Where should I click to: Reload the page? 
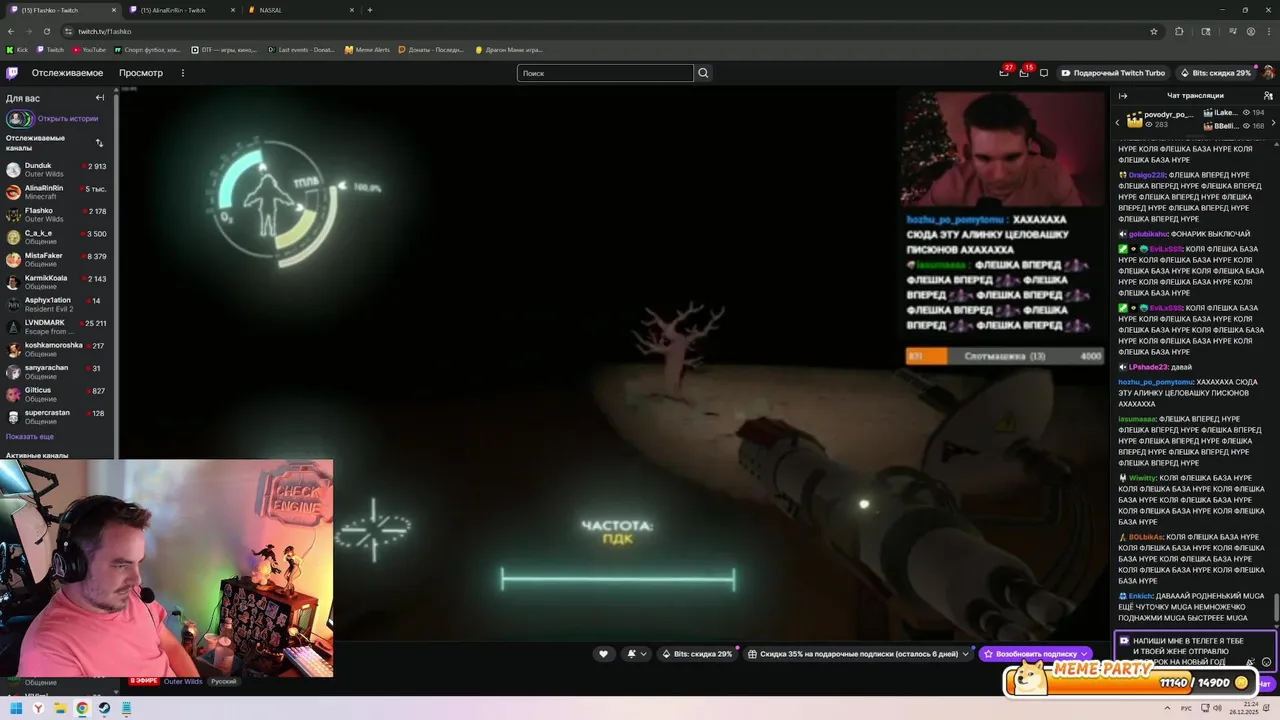(46, 31)
